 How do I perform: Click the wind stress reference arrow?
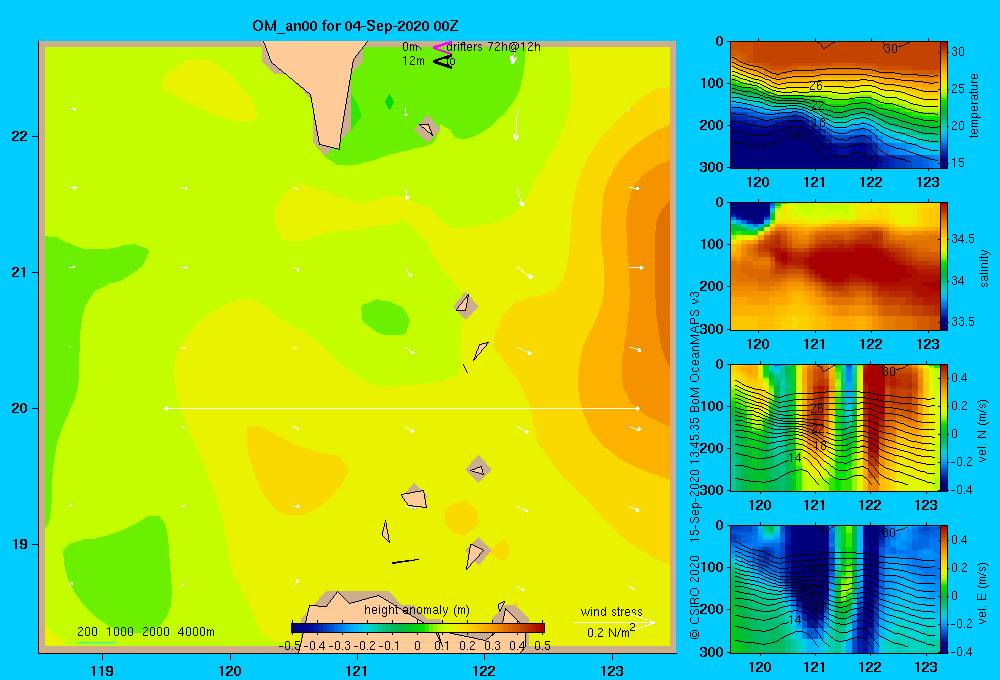[614, 622]
